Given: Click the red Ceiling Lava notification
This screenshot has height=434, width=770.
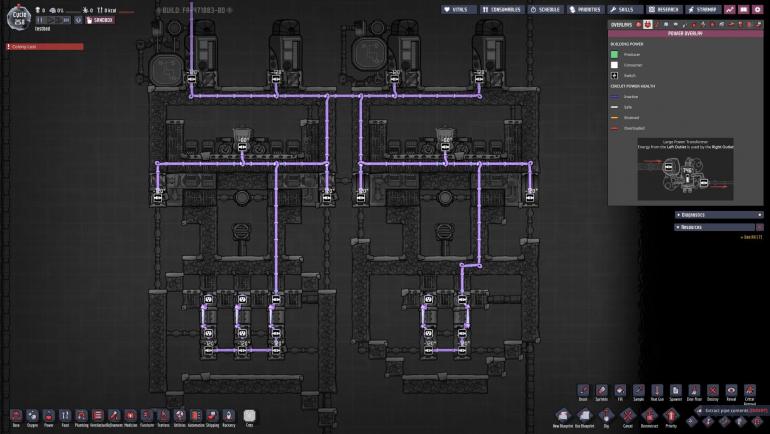Looking at the screenshot, I should (45, 47).
